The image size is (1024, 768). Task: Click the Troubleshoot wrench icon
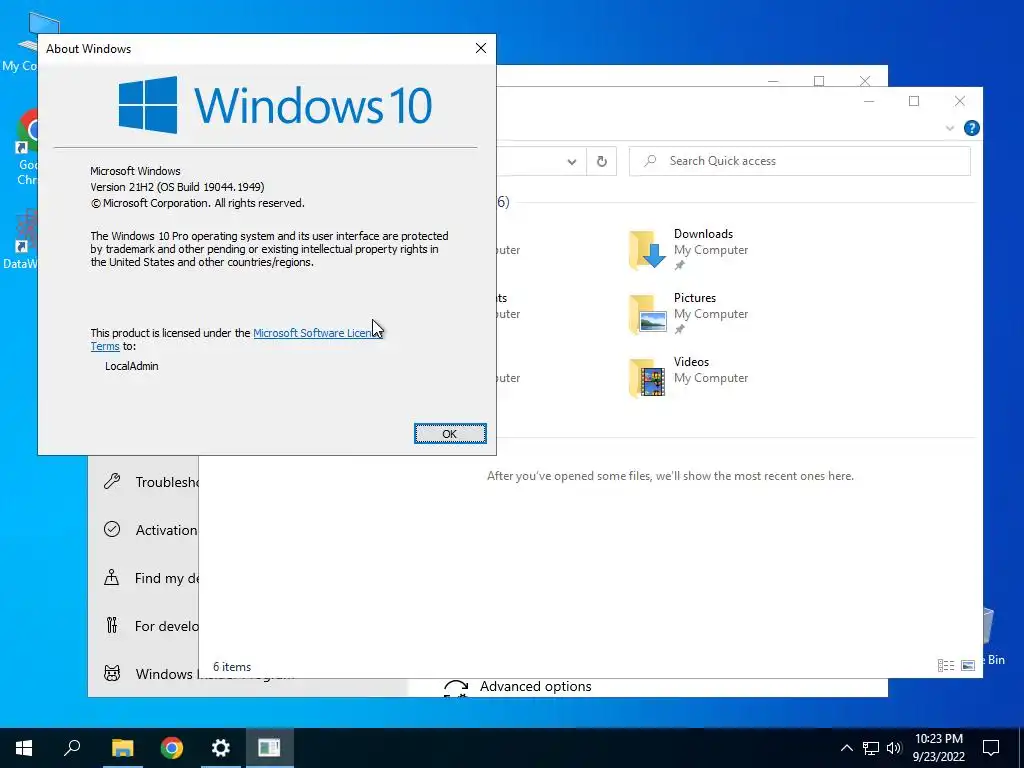coord(112,482)
